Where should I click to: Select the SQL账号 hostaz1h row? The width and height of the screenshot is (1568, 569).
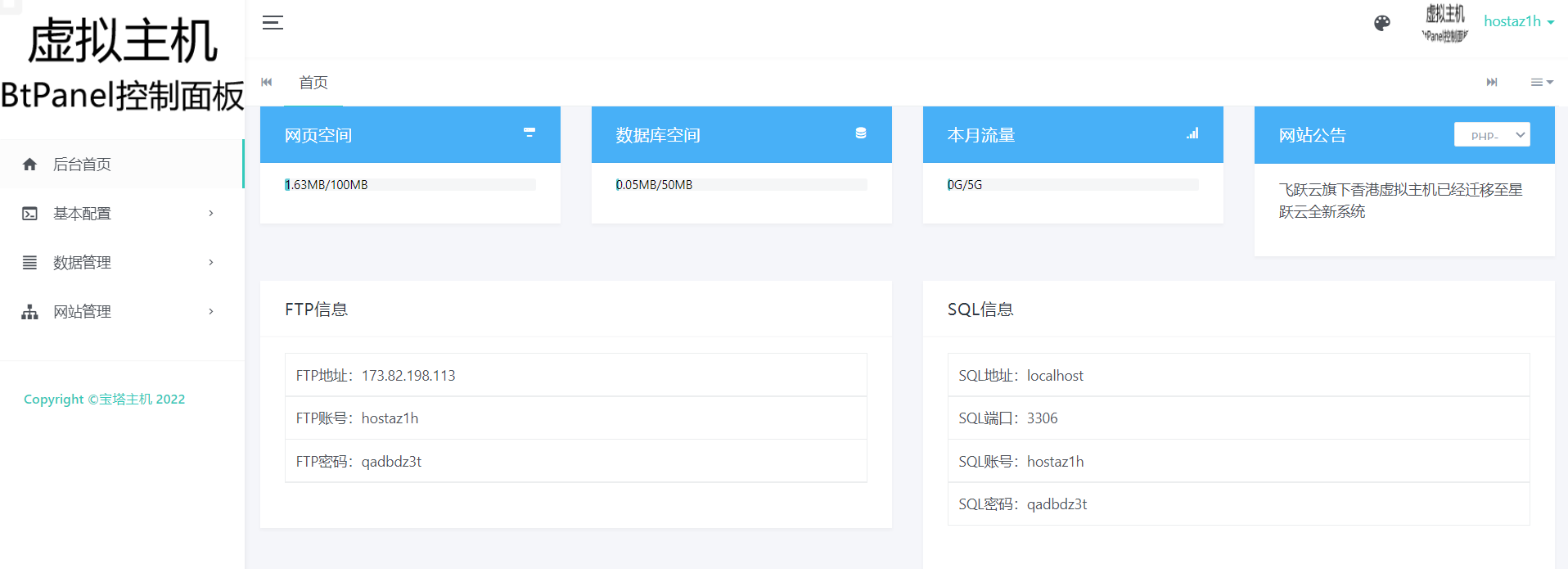[1239, 461]
